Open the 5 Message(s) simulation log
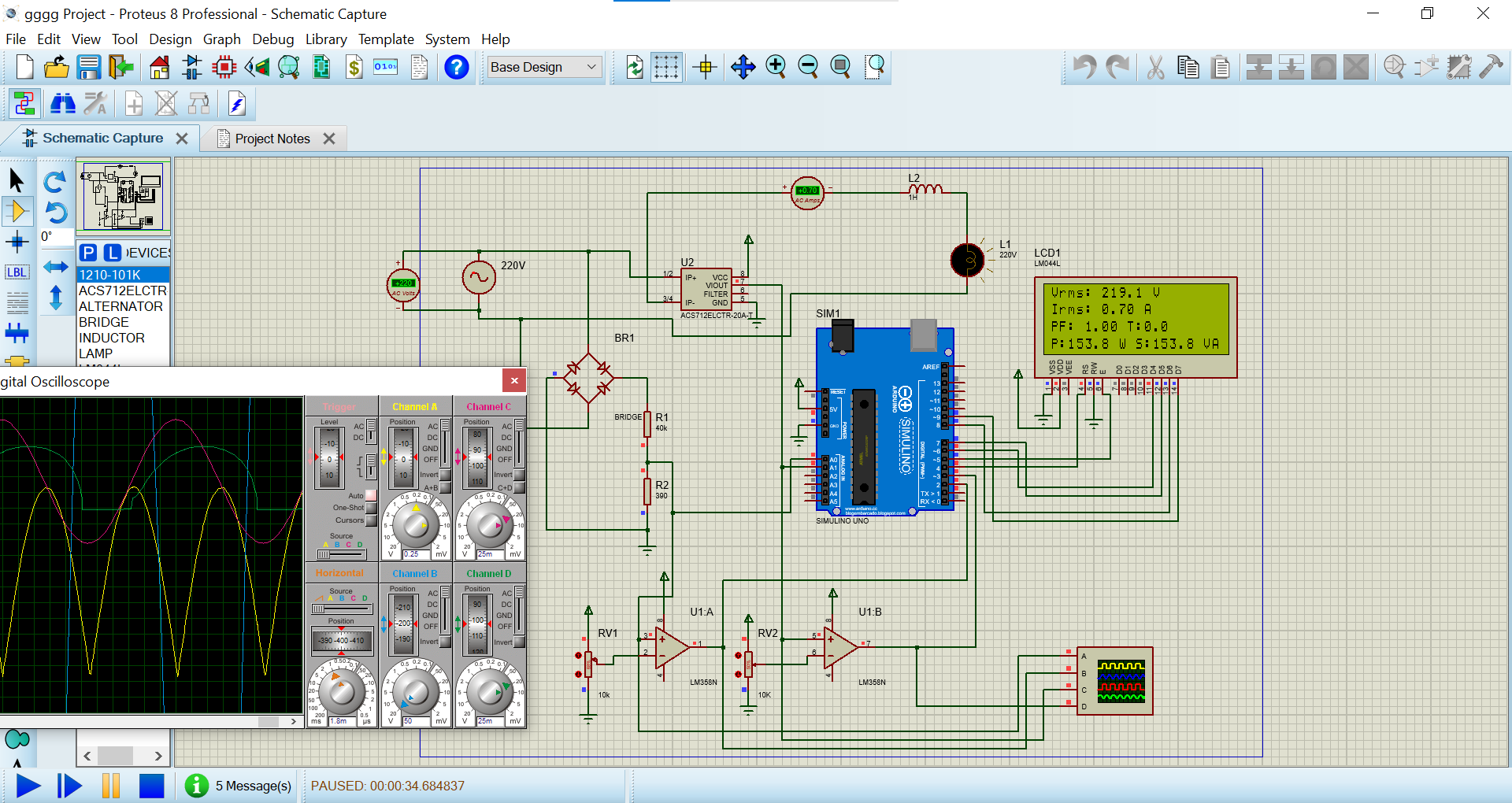1512x803 pixels. click(x=253, y=786)
